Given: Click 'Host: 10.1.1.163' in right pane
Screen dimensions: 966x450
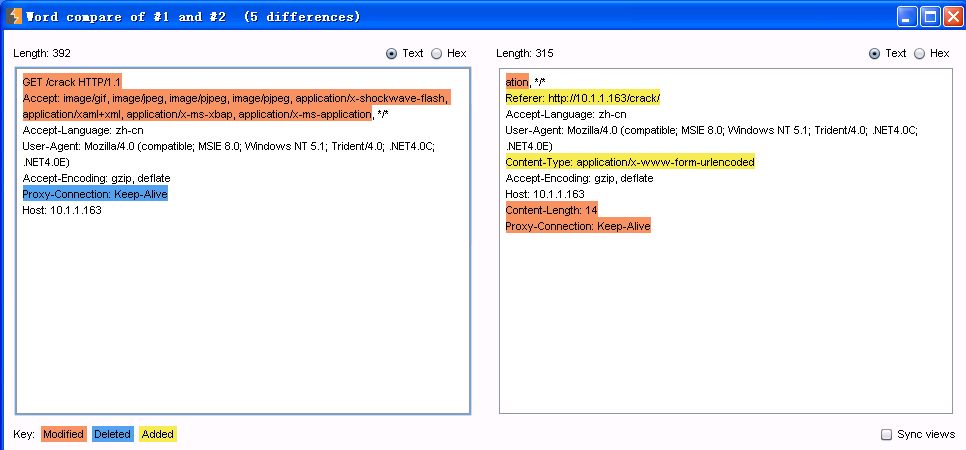Looking at the screenshot, I should [545, 194].
